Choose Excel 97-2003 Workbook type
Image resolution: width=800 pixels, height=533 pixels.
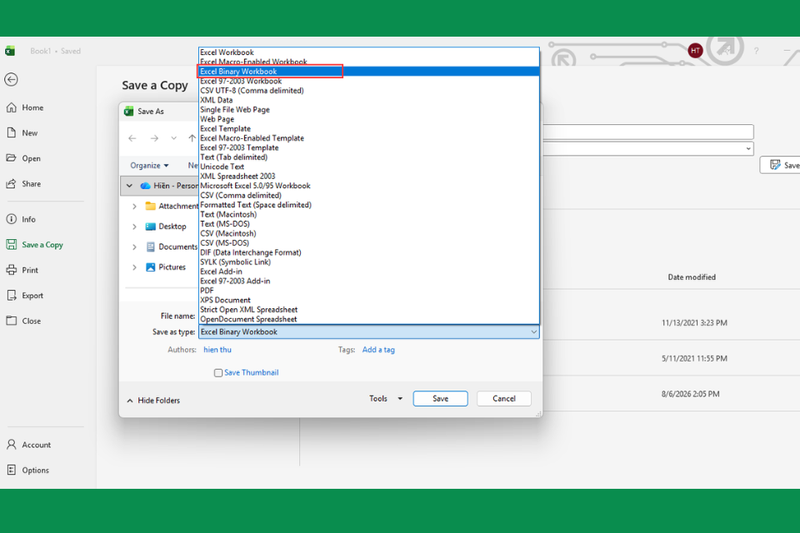(x=369, y=81)
